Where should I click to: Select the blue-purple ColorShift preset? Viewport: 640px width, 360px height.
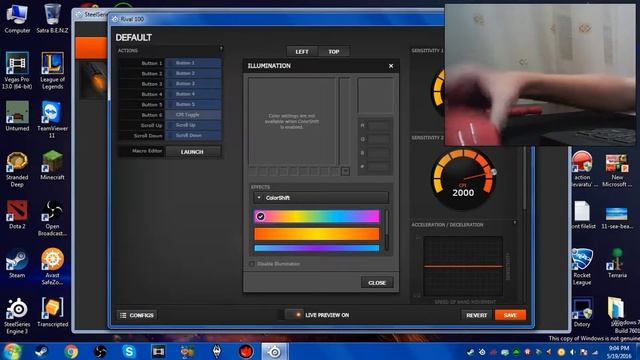pos(317,248)
